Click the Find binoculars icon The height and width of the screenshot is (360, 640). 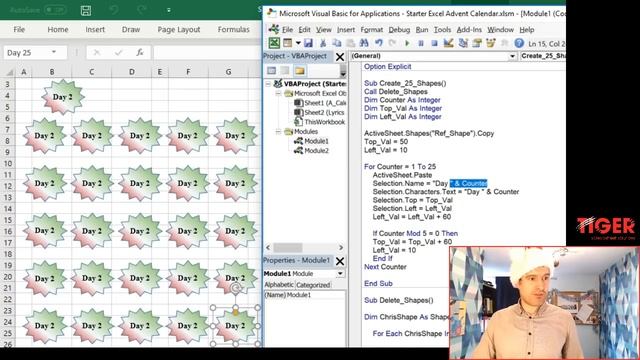(x=364, y=43)
